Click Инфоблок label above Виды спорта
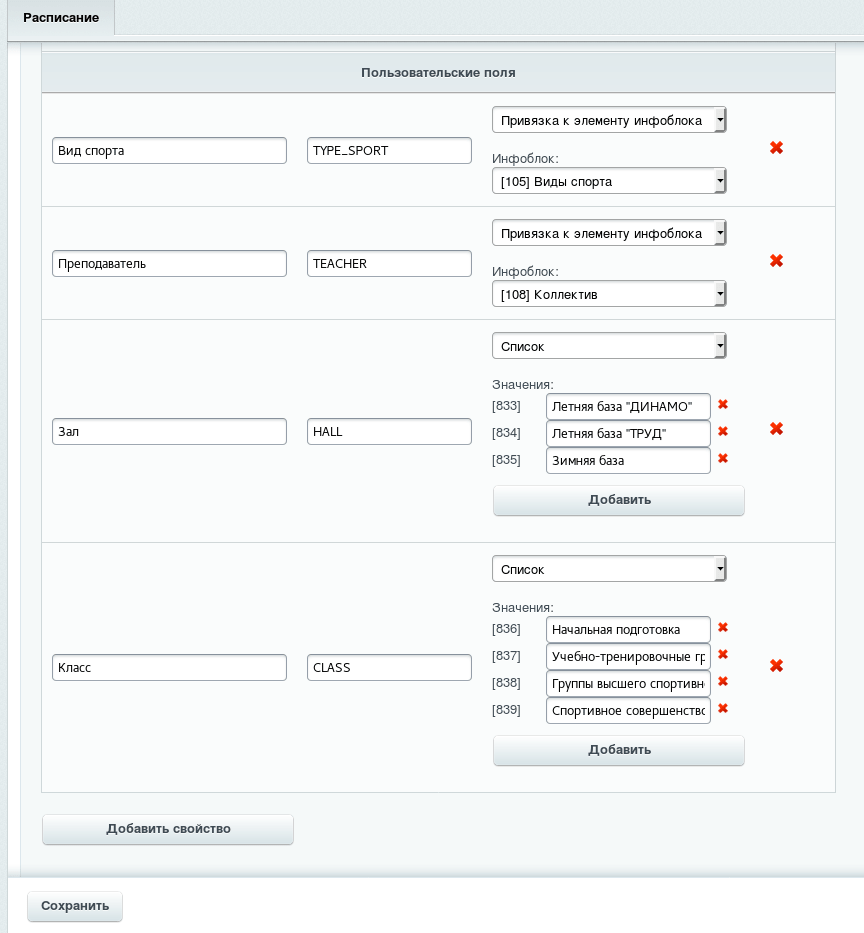The image size is (864, 933). (x=525, y=159)
